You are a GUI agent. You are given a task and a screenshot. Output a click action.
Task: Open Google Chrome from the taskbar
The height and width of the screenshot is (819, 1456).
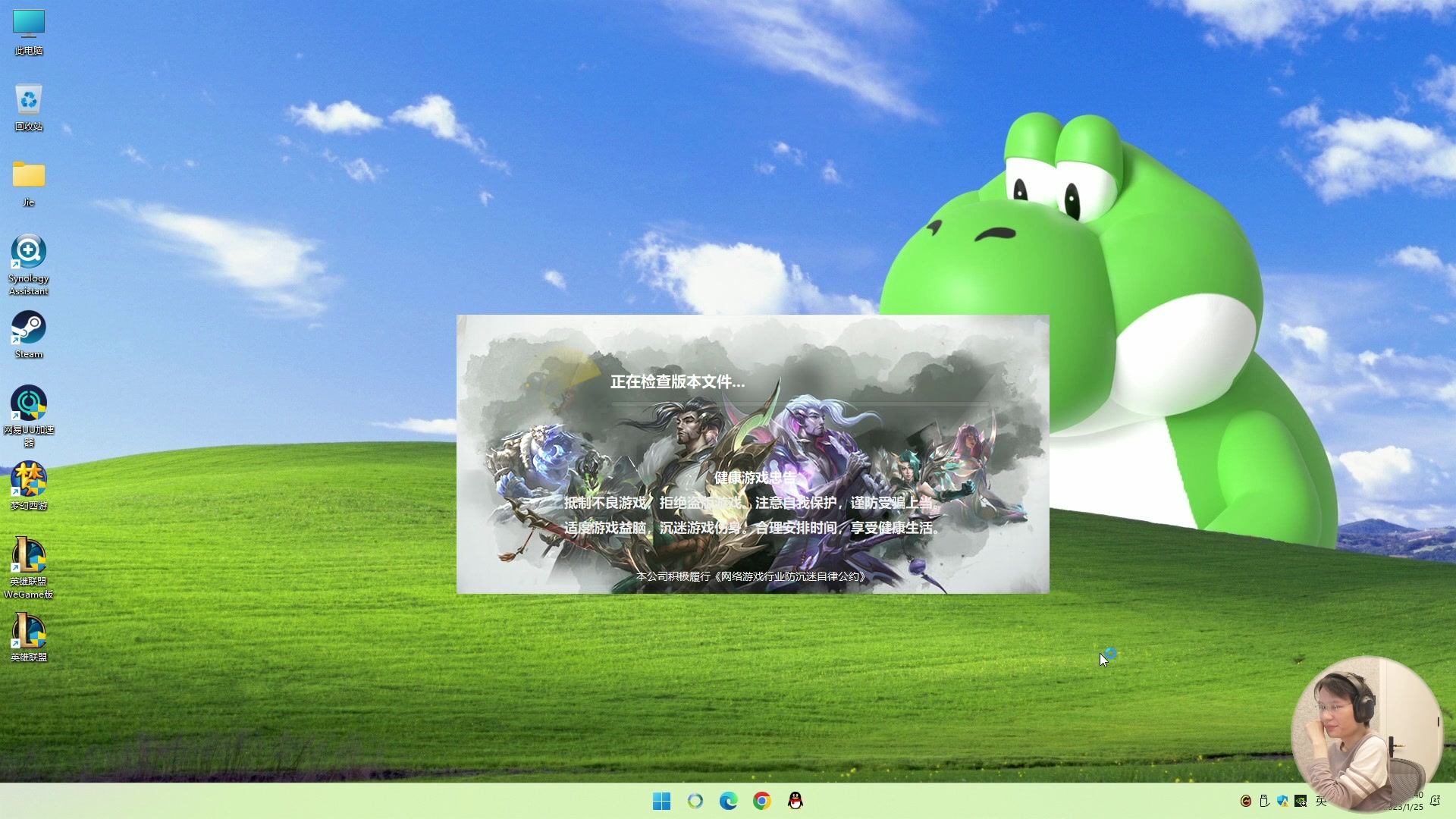(761, 801)
